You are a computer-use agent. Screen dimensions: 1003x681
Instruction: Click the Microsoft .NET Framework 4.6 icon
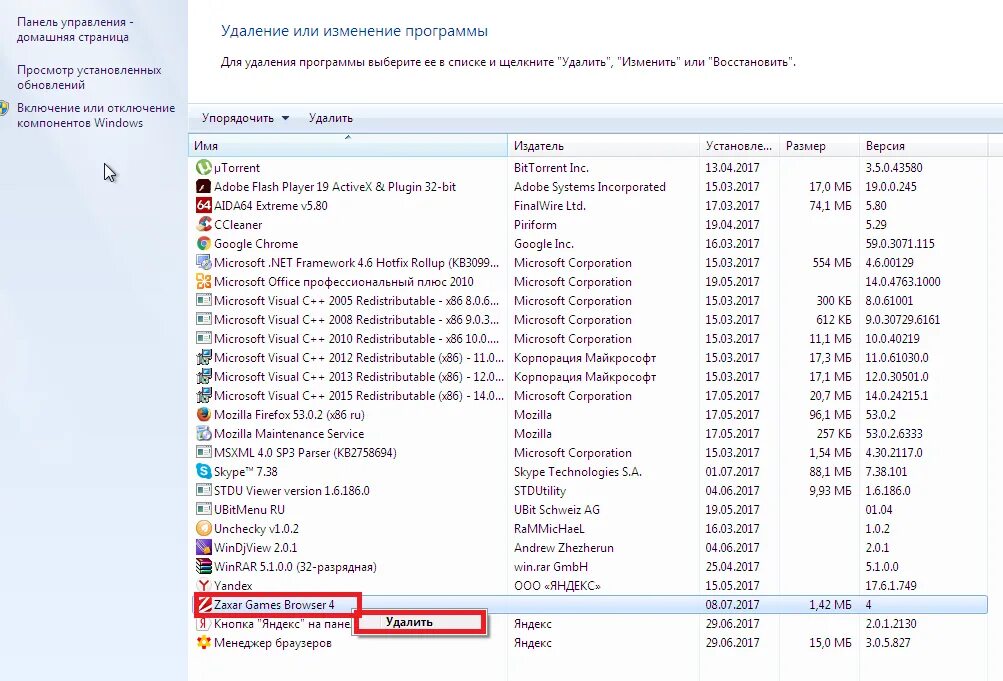pyautogui.click(x=203, y=263)
